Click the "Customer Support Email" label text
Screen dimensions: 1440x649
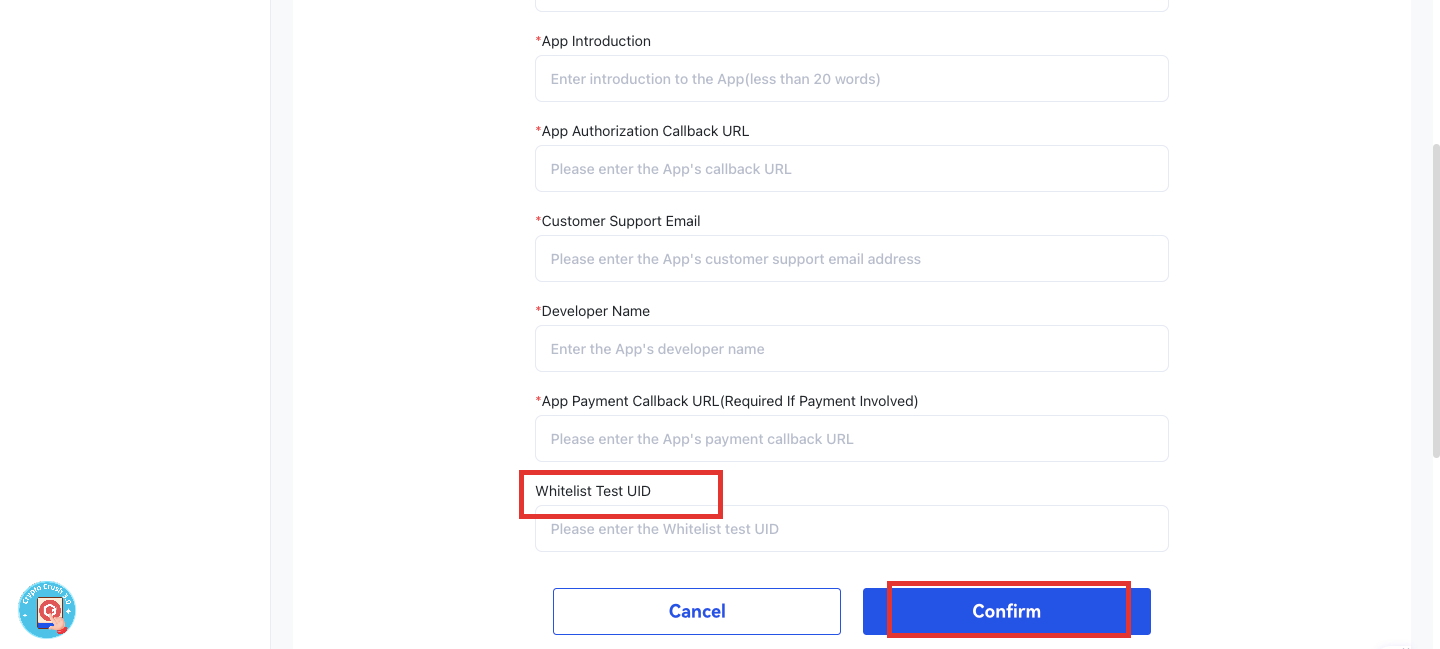(620, 221)
